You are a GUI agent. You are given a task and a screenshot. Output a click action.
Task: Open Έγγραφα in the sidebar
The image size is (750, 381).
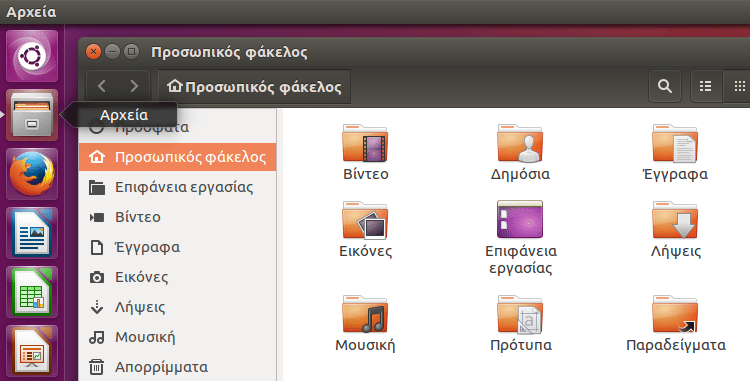pyautogui.click(x=177, y=247)
